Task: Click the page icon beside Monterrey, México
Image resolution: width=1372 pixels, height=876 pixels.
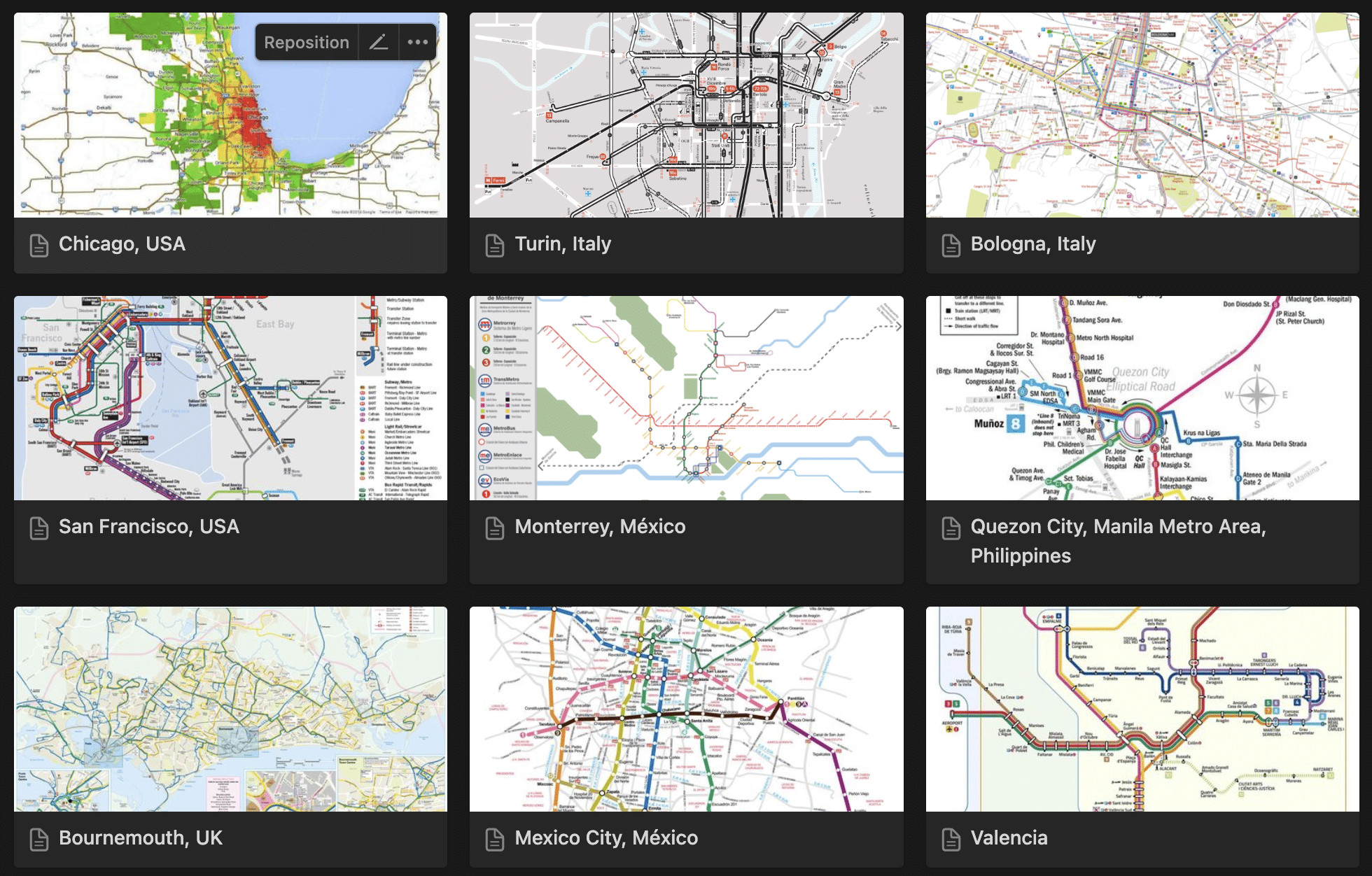Action: coord(495,528)
